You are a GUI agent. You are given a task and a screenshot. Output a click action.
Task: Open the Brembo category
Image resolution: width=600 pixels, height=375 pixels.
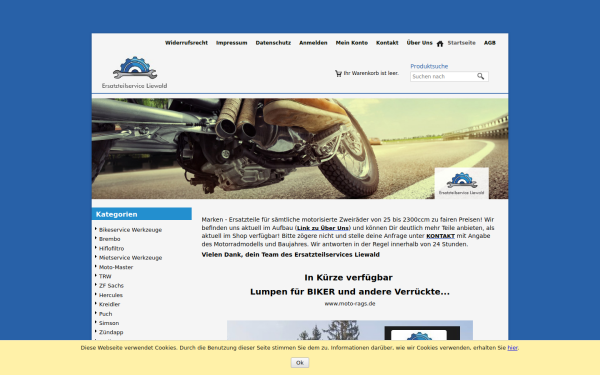[109, 239]
